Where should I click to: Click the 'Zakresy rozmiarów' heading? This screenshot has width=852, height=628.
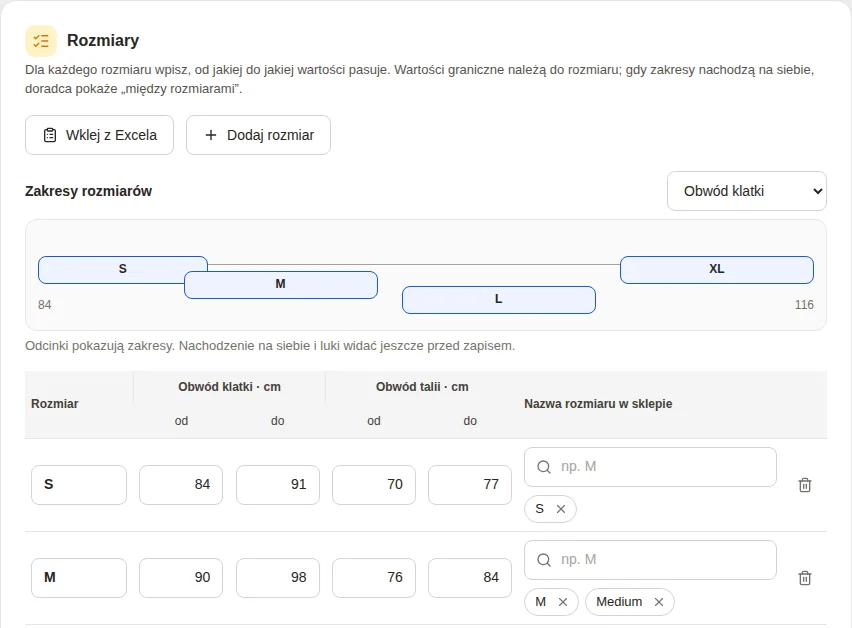[x=89, y=191]
